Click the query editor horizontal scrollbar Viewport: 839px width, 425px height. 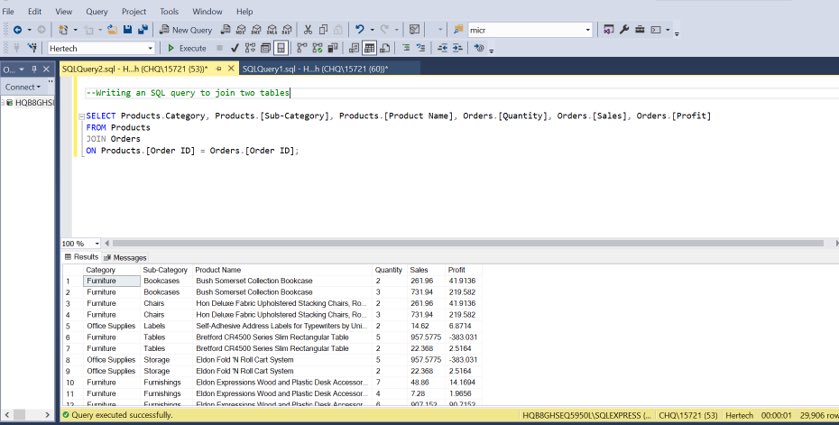(468, 243)
